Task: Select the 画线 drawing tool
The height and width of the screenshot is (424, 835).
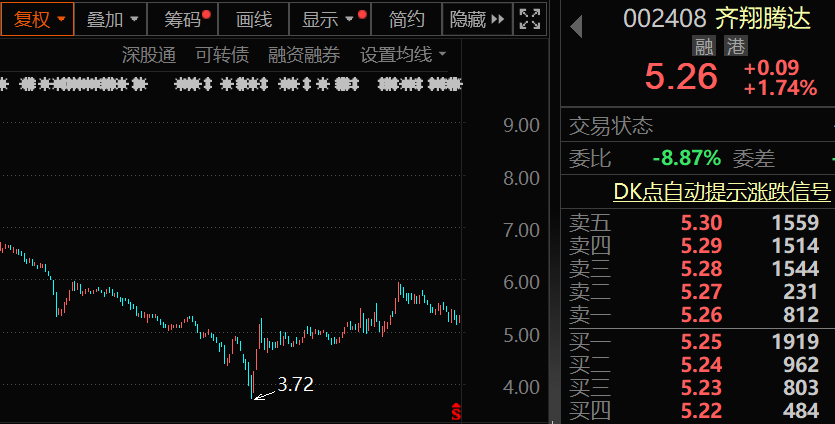Action: pos(253,19)
